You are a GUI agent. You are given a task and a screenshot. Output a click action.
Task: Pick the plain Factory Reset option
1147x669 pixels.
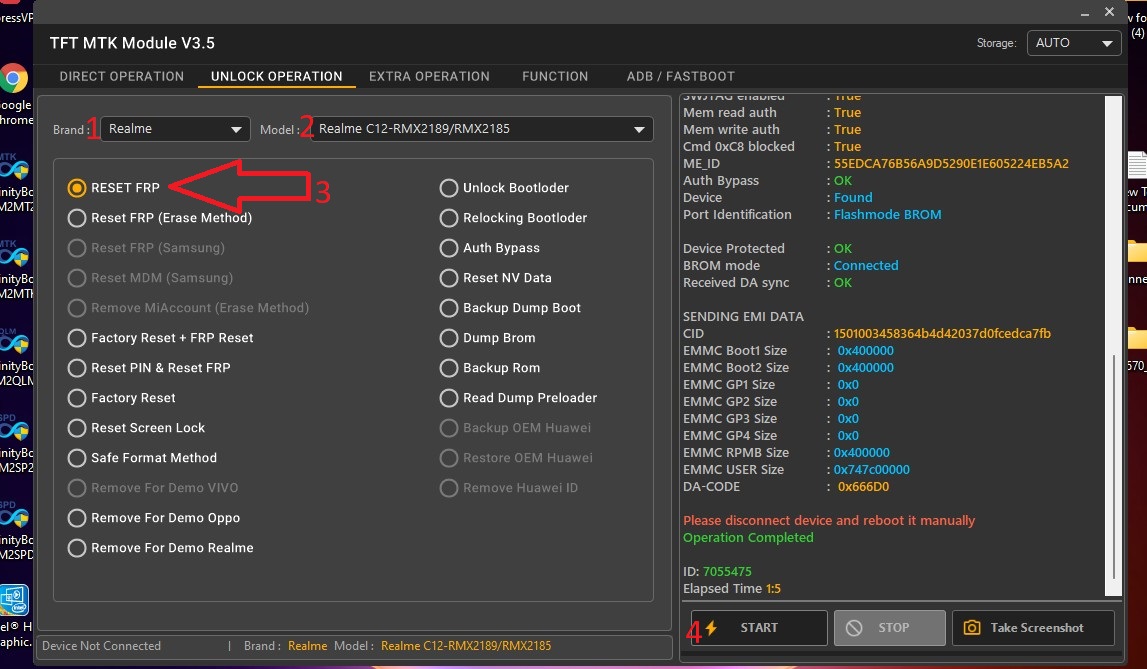[x=77, y=398]
